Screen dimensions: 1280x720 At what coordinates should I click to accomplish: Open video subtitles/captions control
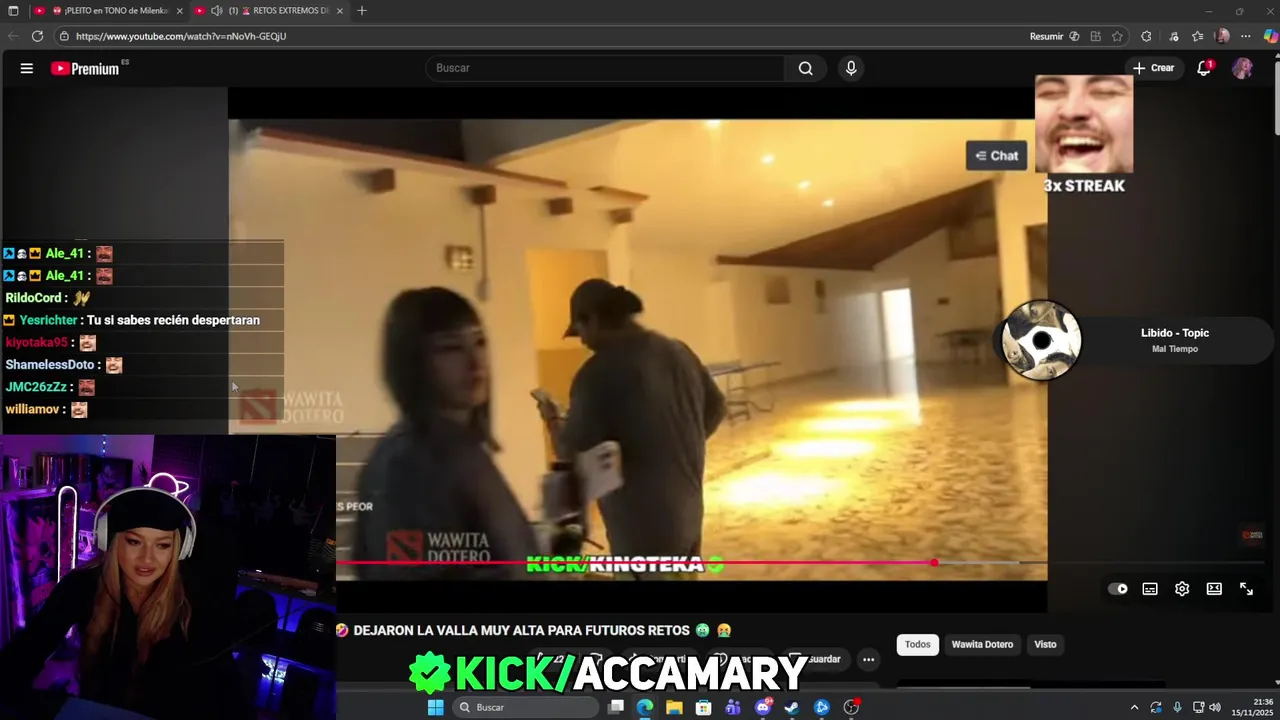(1150, 589)
